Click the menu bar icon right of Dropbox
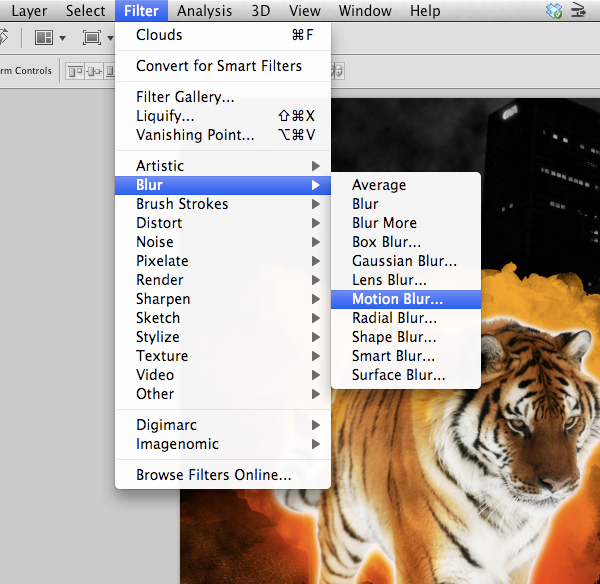Screen dimensions: 600x584 click(578, 11)
